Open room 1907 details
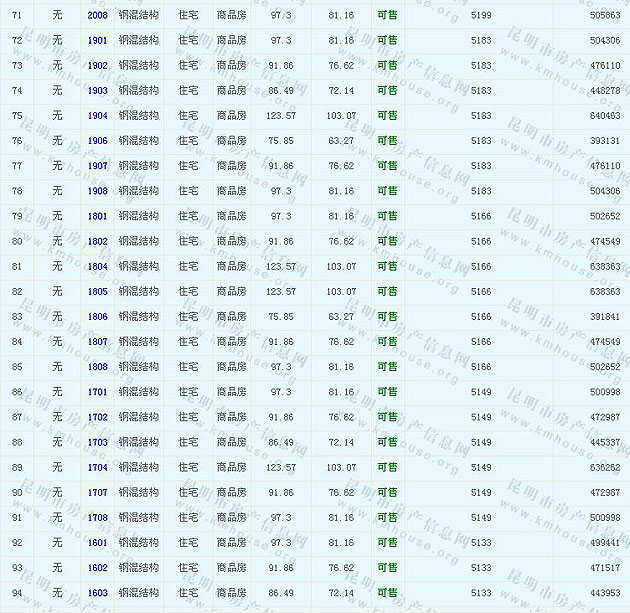 [x=97, y=166]
